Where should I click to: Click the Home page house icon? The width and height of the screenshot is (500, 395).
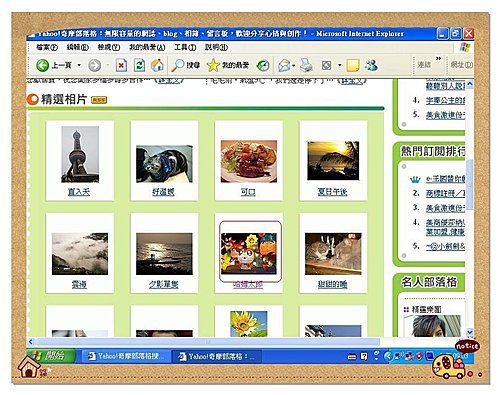157,65
